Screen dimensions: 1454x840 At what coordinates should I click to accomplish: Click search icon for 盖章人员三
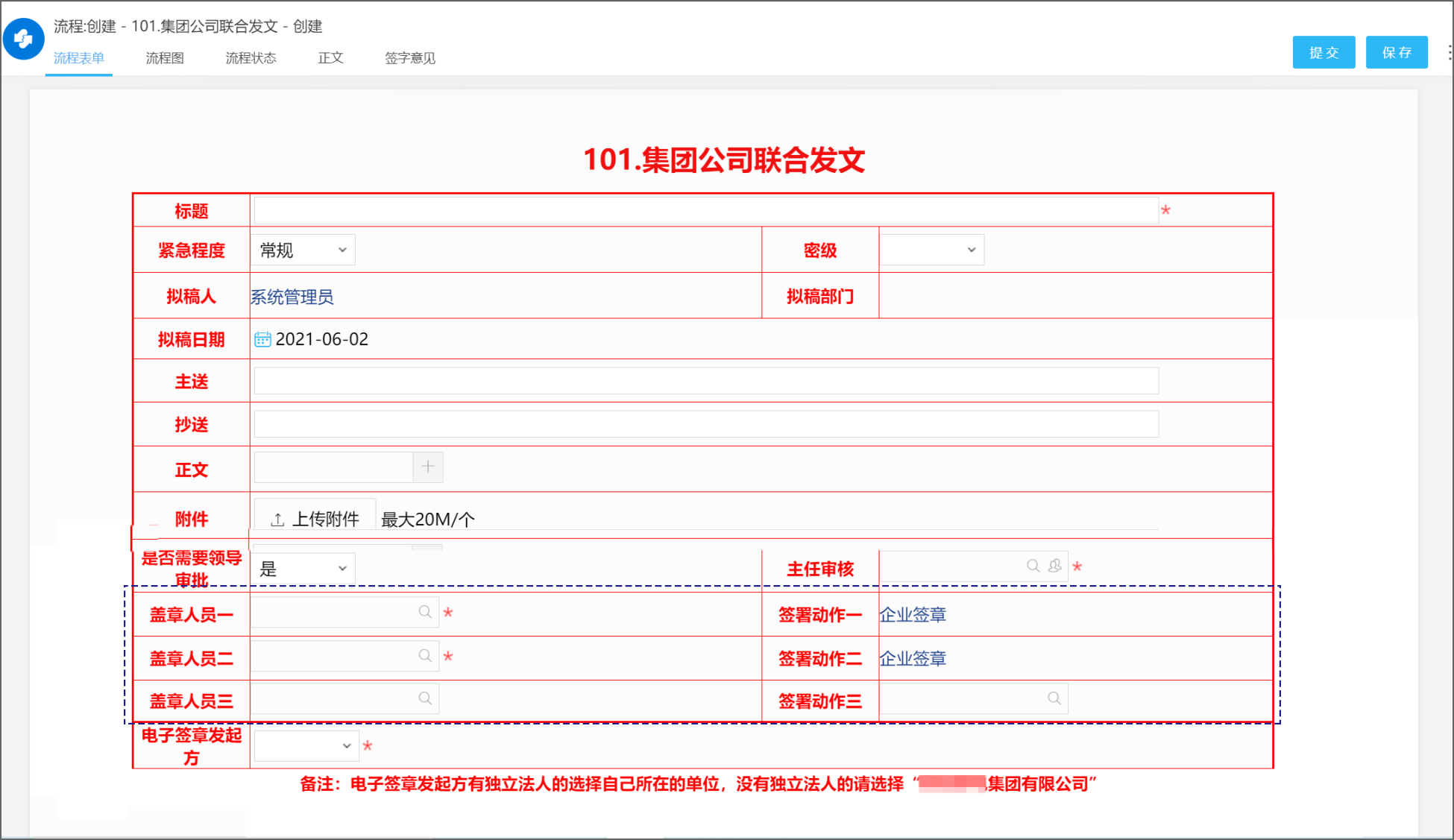pos(425,698)
